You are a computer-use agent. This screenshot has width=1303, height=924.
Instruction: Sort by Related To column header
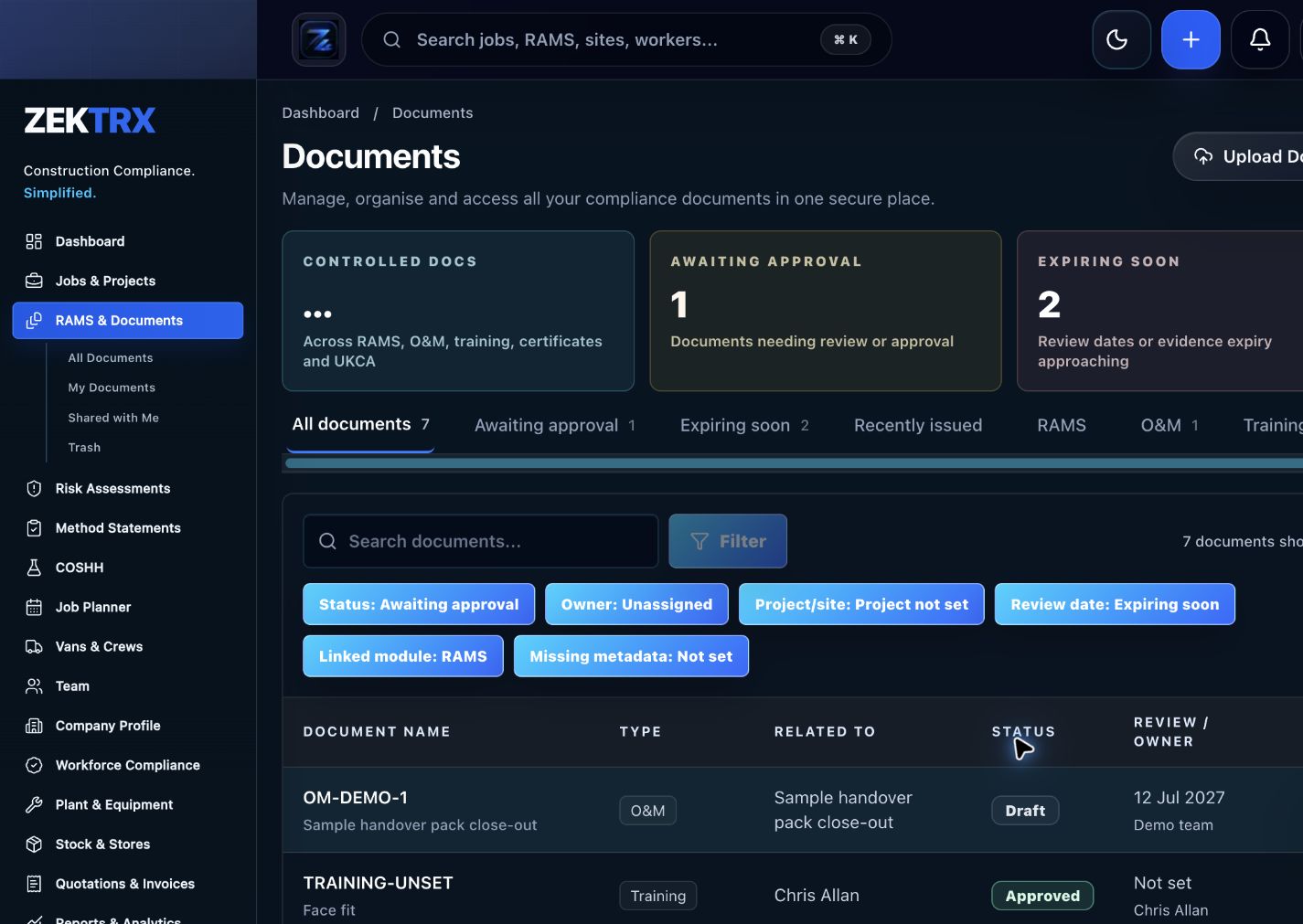pyautogui.click(x=825, y=731)
